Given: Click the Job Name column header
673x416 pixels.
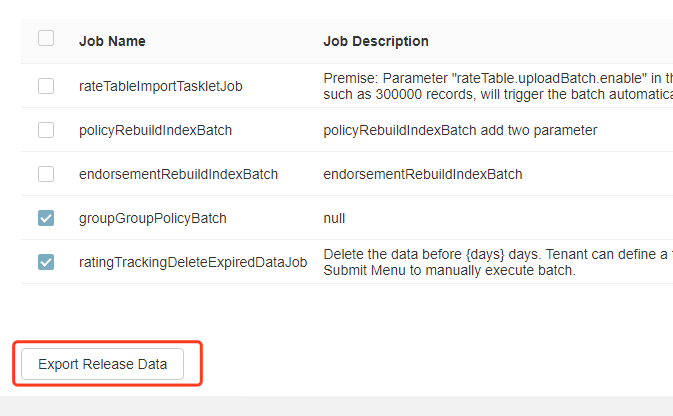Looking at the screenshot, I should click(112, 41).
